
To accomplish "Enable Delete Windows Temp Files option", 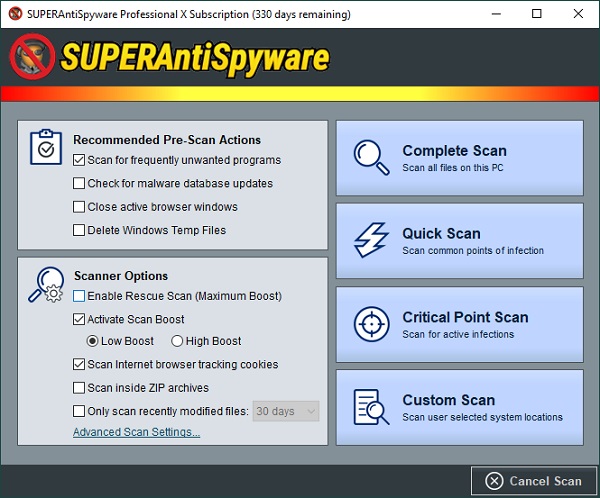I will pyautogui.click(x=79, y=230).
